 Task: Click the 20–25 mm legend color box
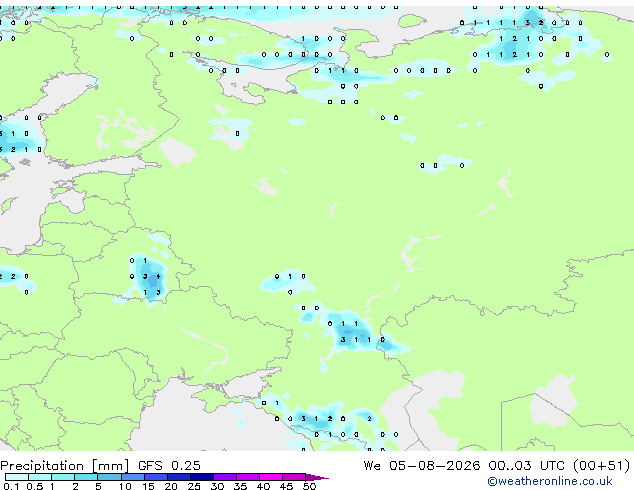[x=179, y=477]
